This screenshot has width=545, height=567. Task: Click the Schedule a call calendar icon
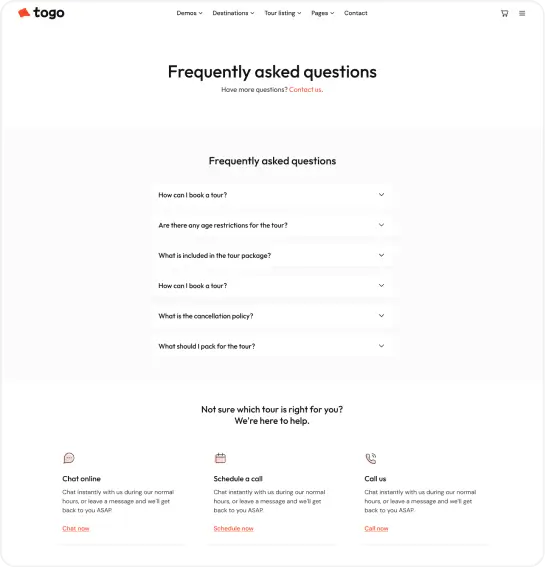pyautogui.click(x=220, y=458)
